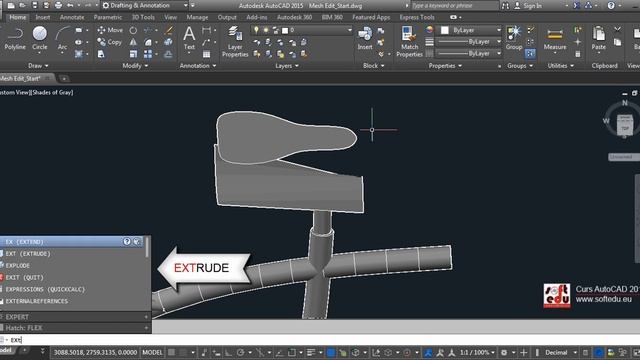
Task: Expand the Draw panel
Action: coord(38,66)
